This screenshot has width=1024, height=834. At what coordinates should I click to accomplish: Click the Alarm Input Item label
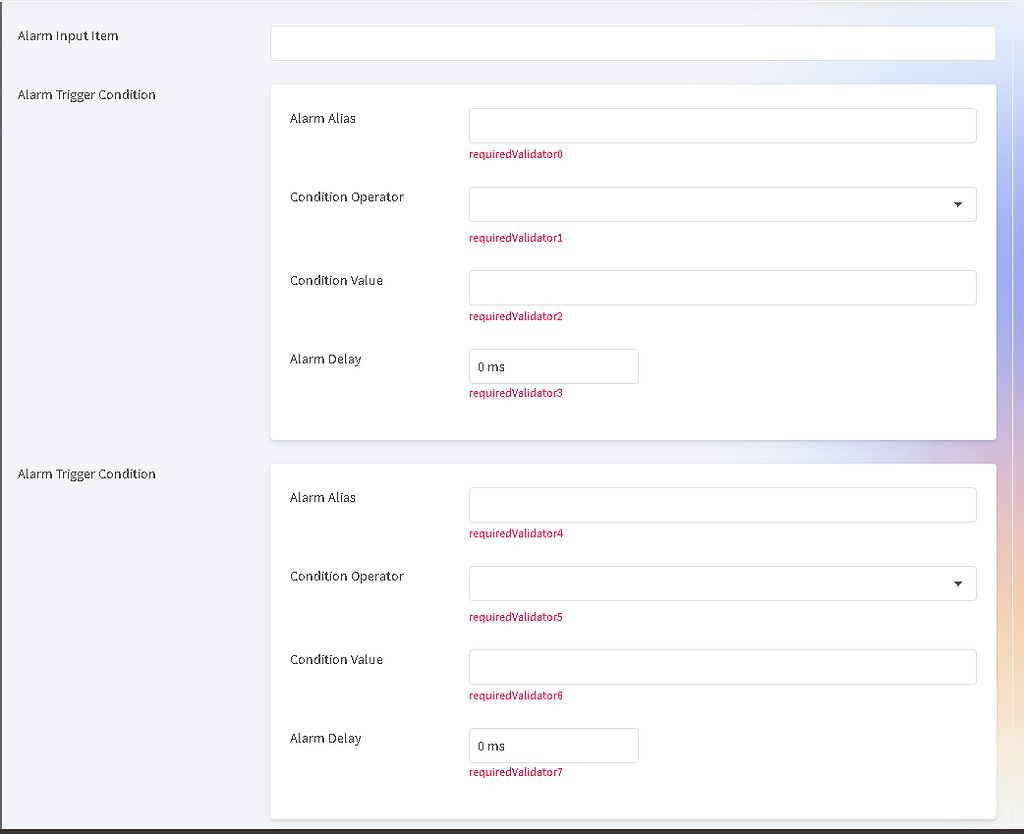(x=68, y=36)
